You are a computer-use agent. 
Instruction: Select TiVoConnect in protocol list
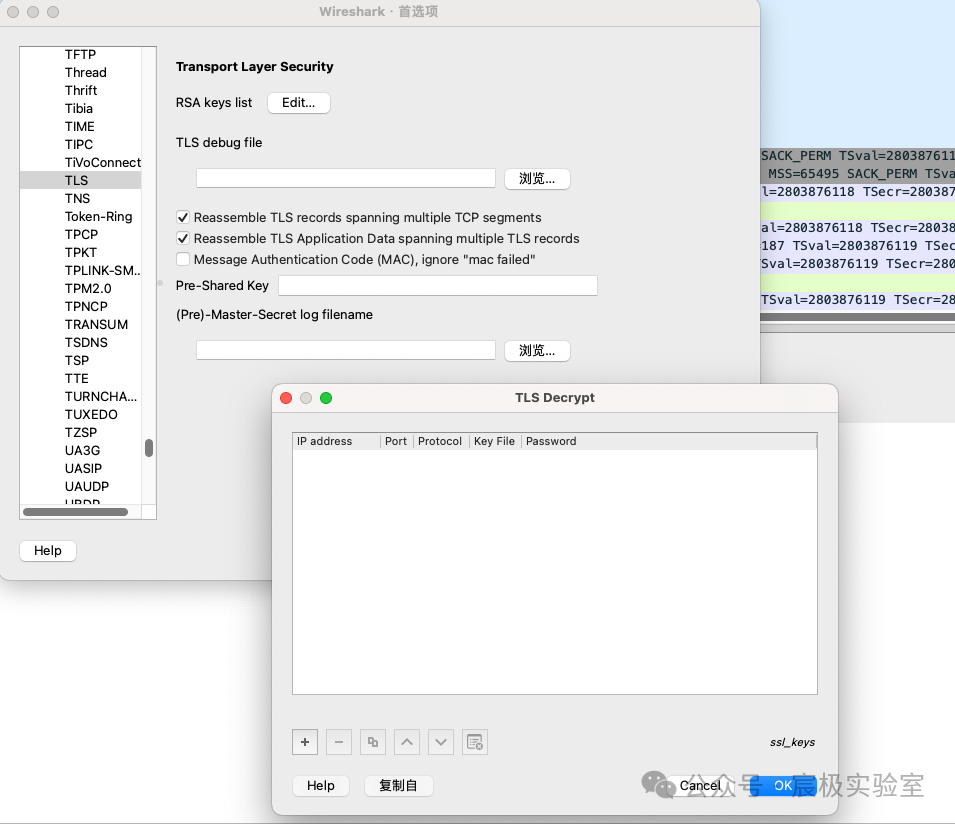coord(80,163)
